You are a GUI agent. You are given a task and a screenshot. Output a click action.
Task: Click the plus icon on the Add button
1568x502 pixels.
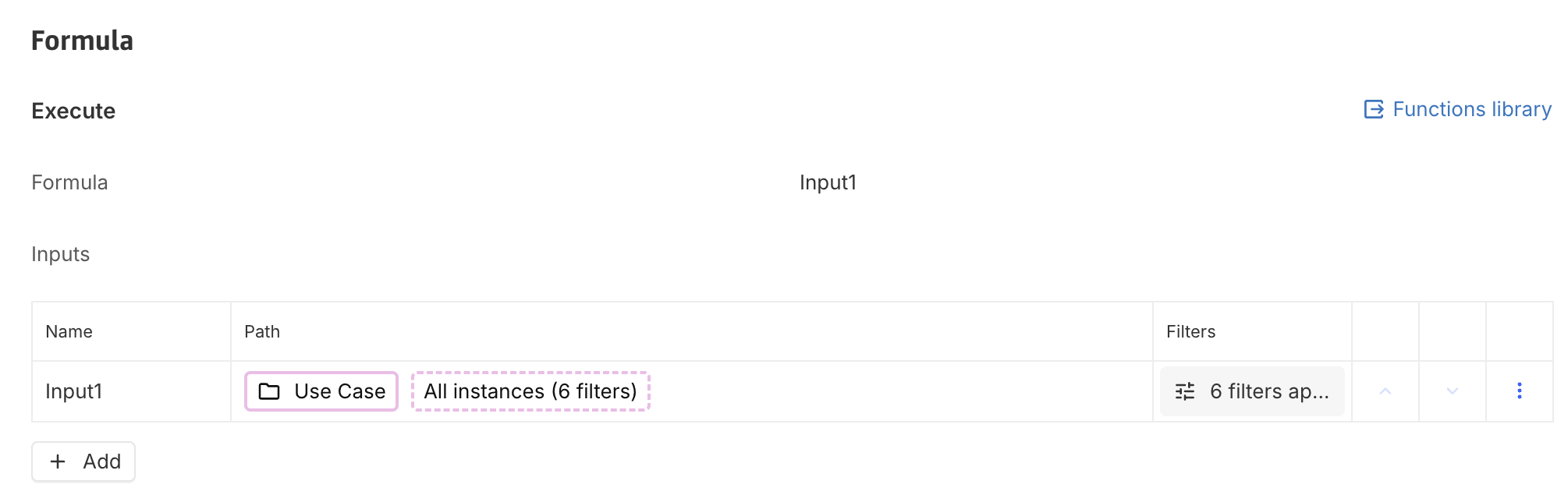[58, 461]
